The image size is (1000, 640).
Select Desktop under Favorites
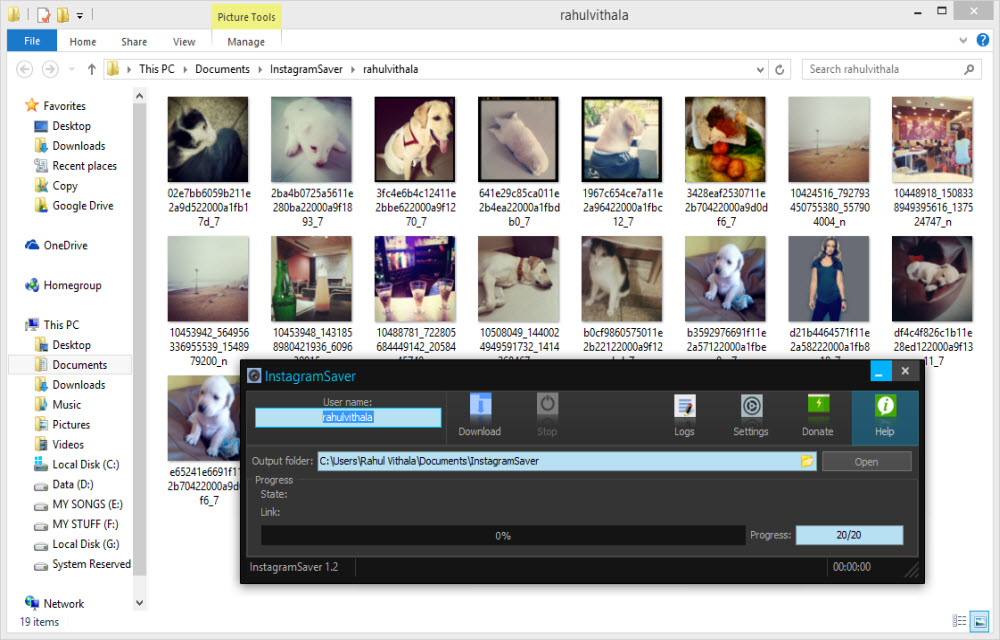tap(71, 126)
